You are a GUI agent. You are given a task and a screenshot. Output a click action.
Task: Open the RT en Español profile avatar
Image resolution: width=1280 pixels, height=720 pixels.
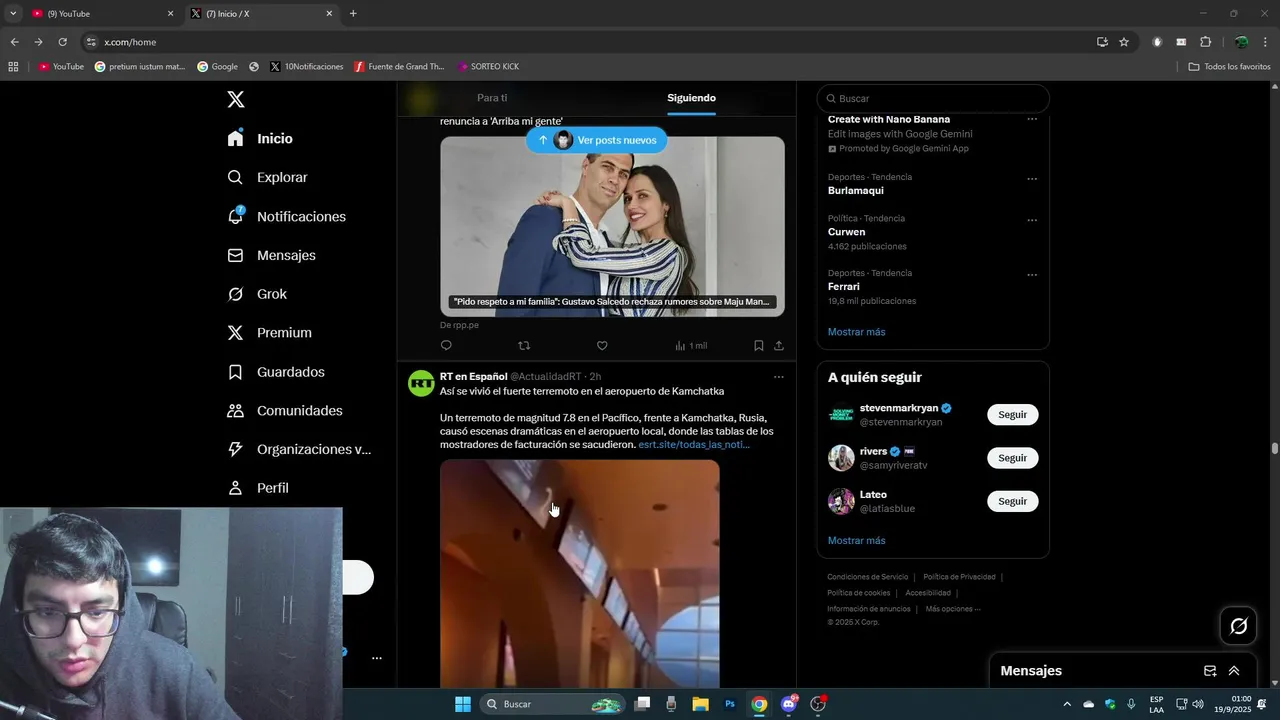(x=421, y=383)
